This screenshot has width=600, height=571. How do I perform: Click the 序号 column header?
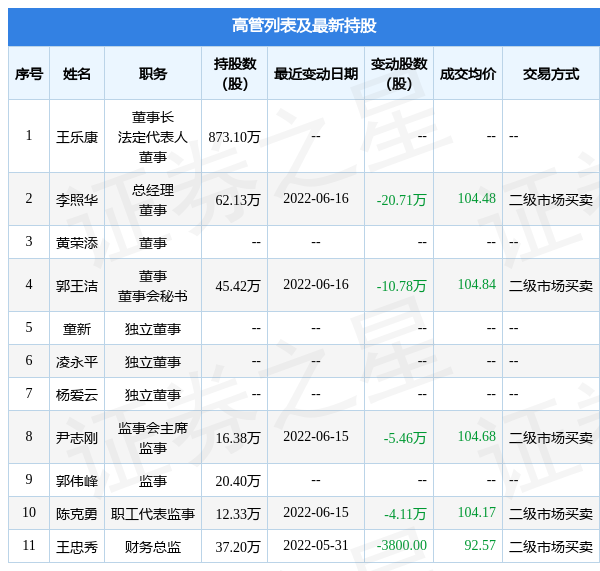click(29, 74)
